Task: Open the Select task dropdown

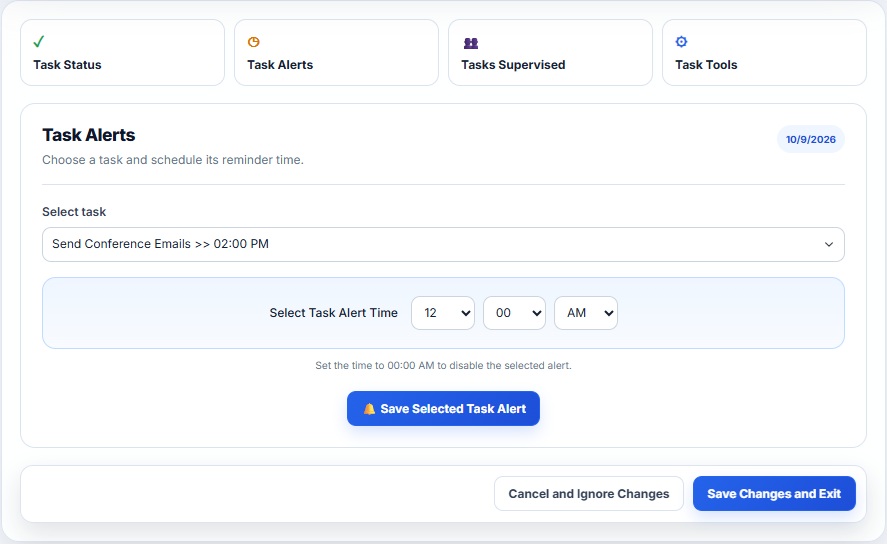Action: pyautogui.click(x=443, y=244)
